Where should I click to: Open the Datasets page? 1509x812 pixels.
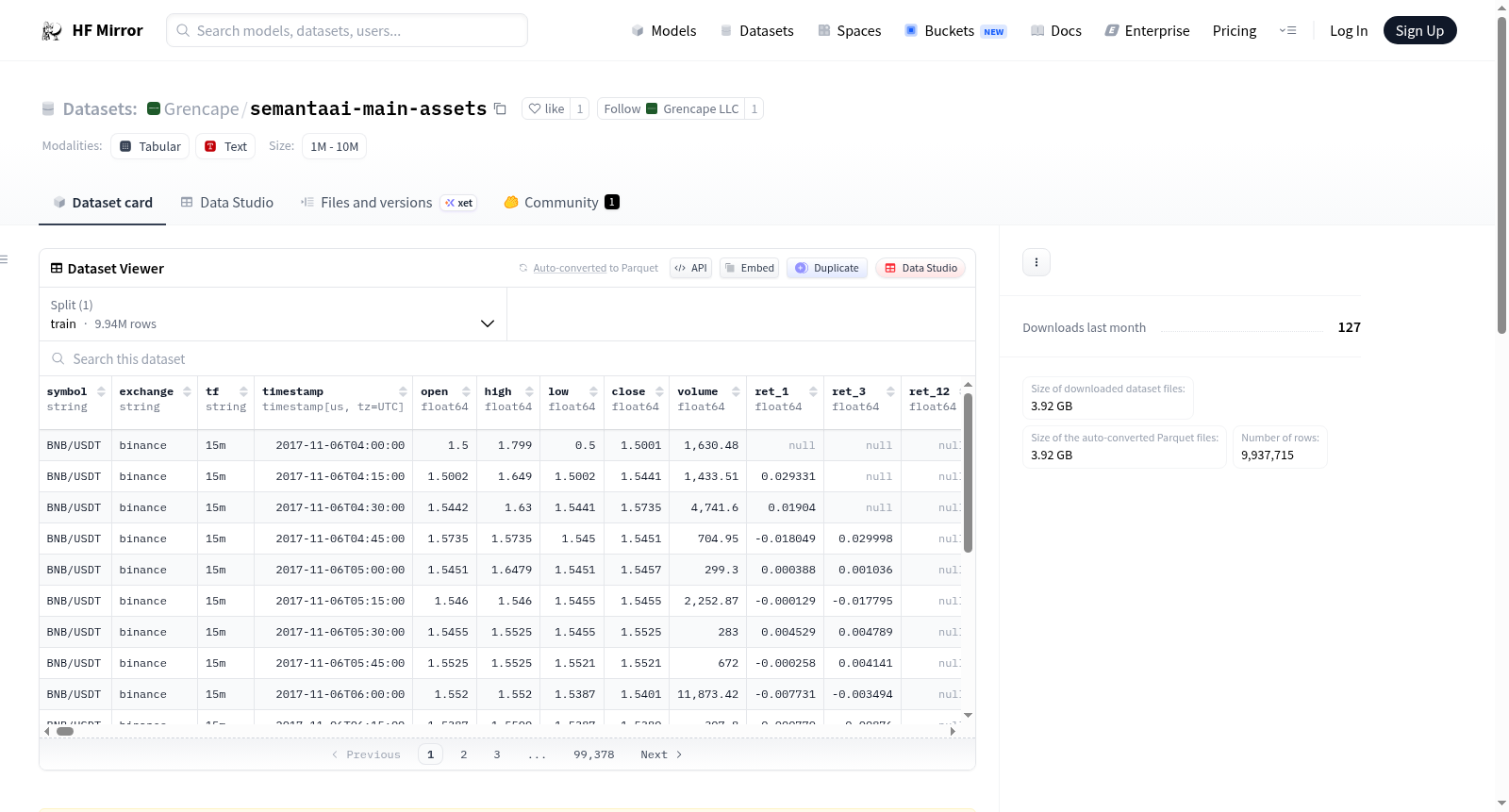click(756, 30)
